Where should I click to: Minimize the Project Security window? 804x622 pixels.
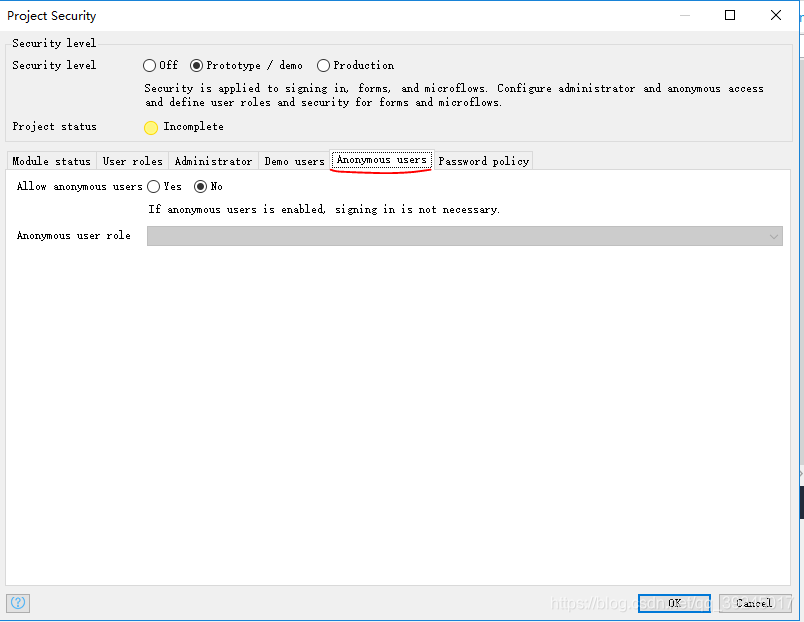coord(685,15)
